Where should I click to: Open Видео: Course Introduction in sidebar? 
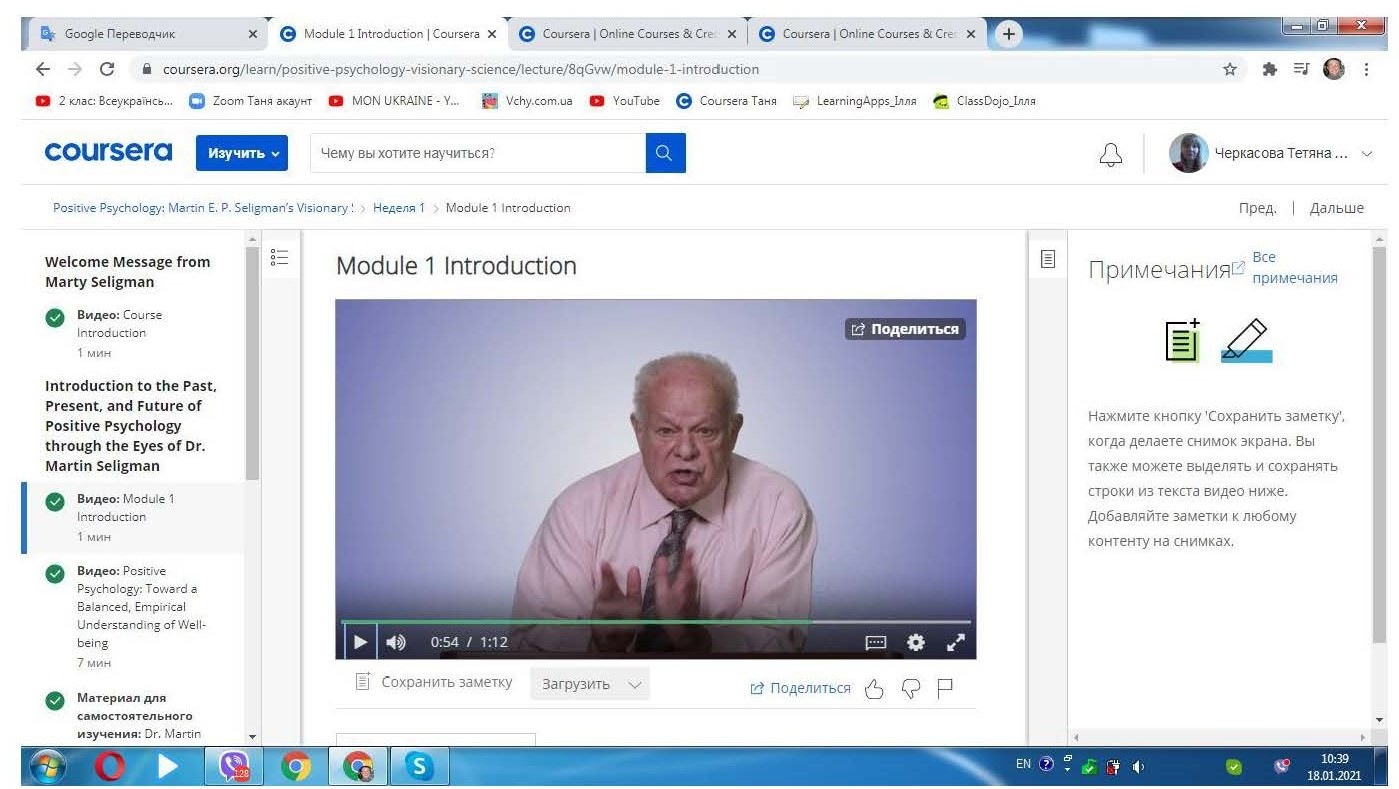pos(132,333)
